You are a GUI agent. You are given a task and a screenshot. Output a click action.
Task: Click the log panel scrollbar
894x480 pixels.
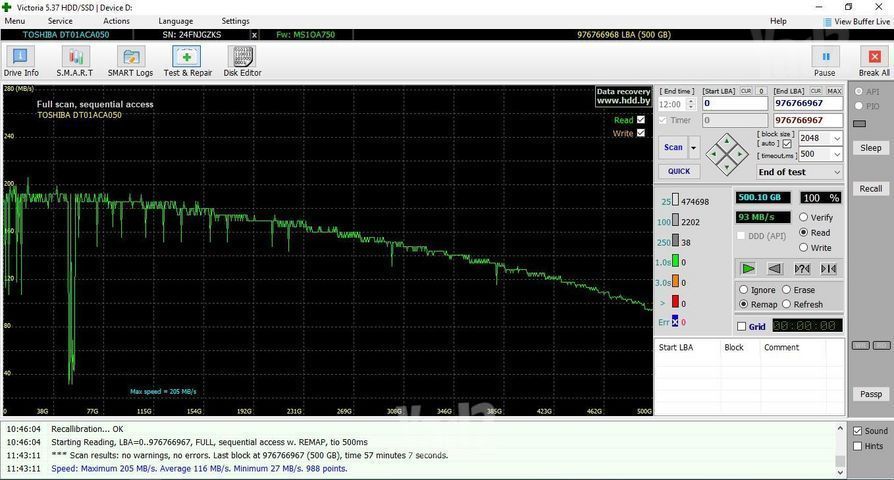click(x=840, y=450)
